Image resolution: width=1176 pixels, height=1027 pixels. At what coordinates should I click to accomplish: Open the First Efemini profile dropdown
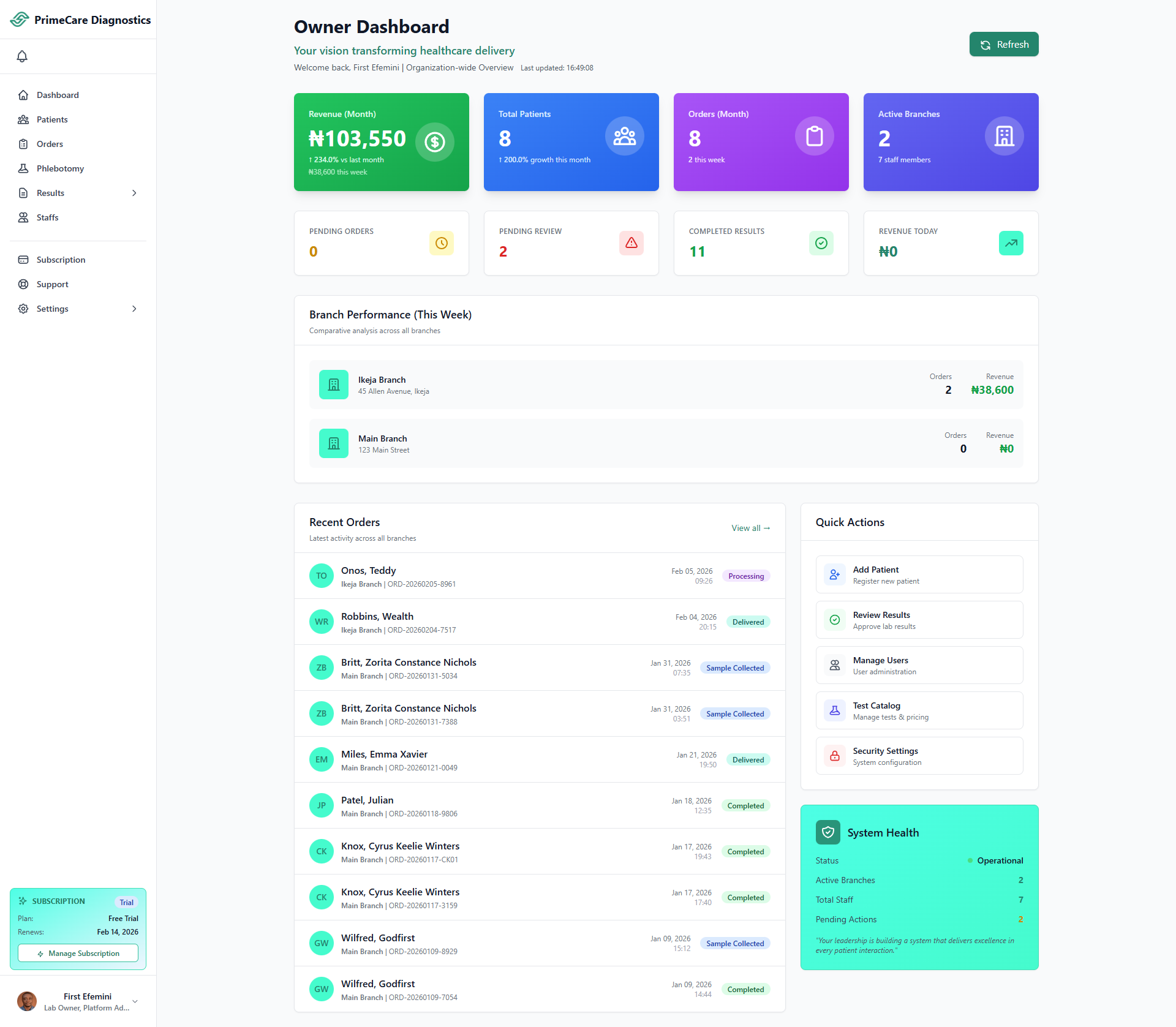(x=135, y=1002)
